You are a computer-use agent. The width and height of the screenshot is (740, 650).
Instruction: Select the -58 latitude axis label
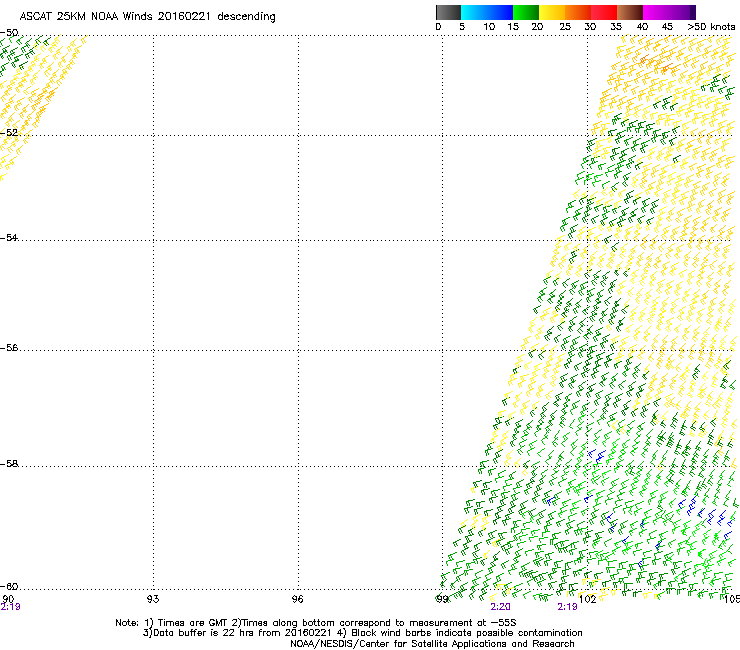9,464
